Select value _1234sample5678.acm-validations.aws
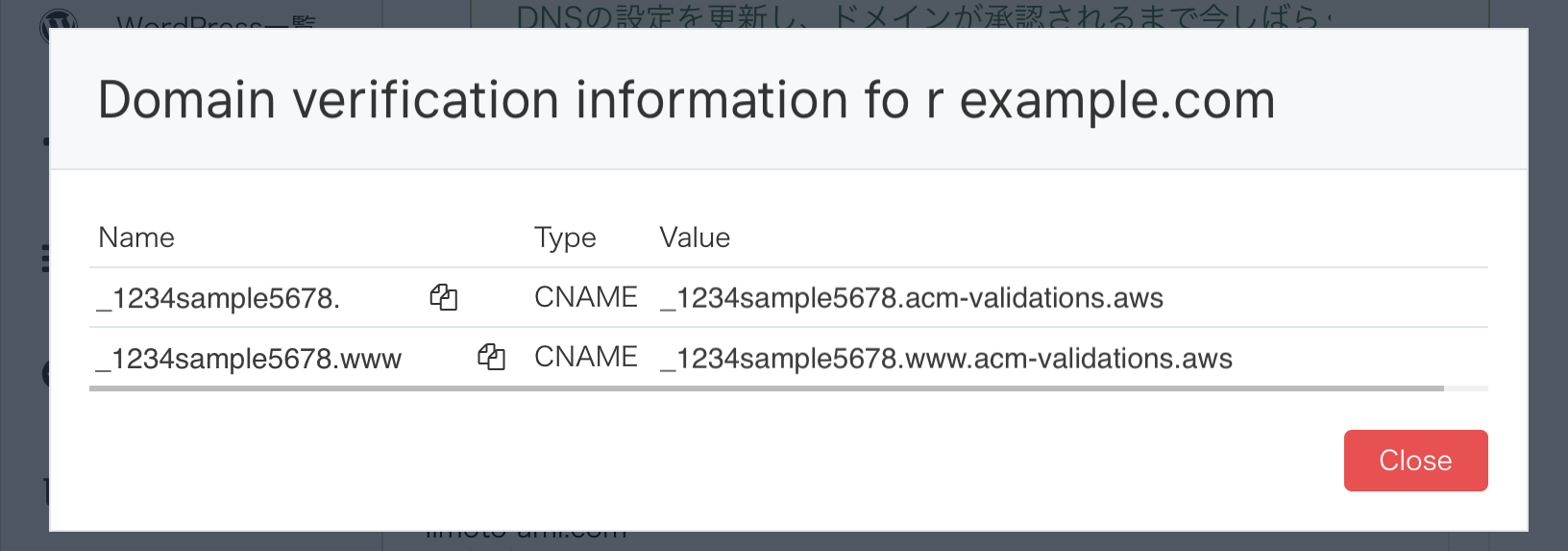The width and height of the screenshot is (1568, 551). [x=912, y=298]
